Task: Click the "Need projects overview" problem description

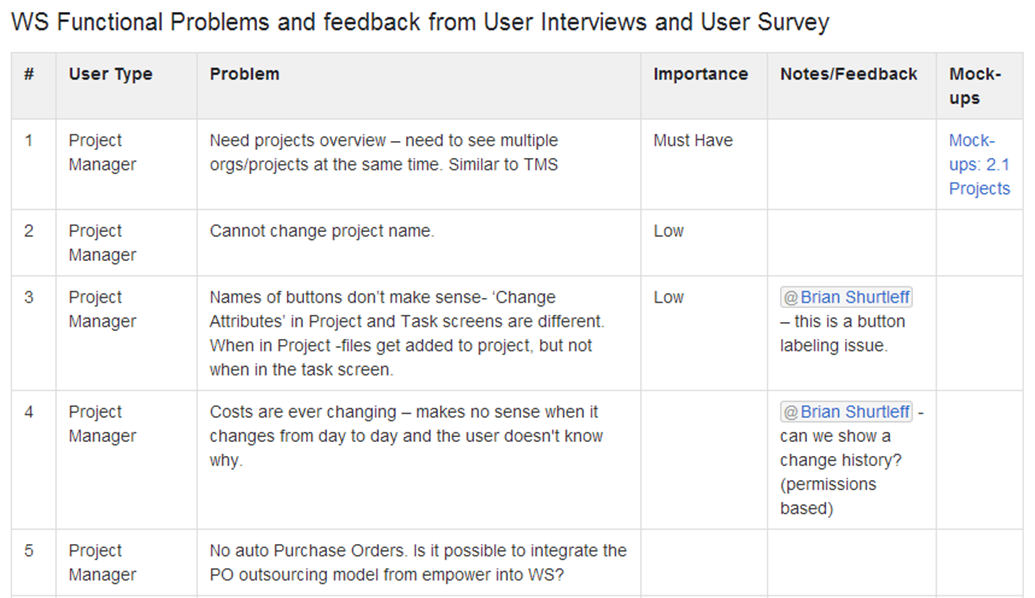Action: pos(383,153)
